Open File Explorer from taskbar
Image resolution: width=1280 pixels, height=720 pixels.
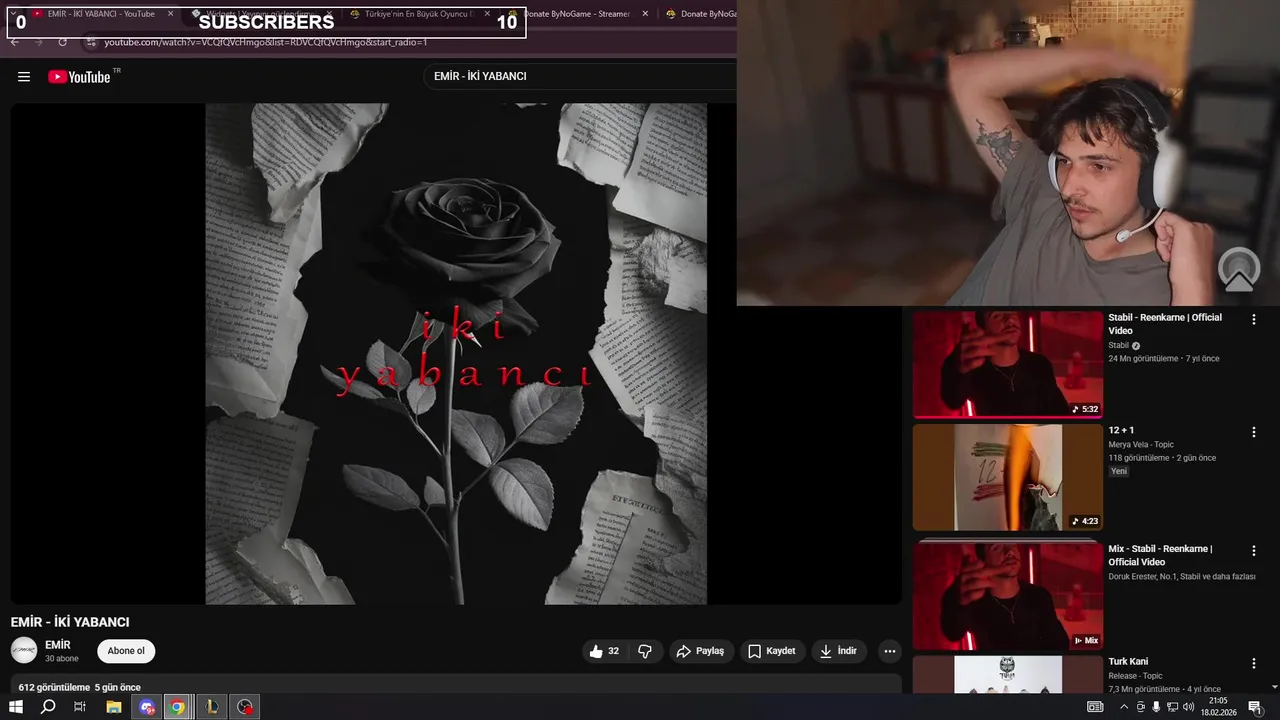(114, 707)
